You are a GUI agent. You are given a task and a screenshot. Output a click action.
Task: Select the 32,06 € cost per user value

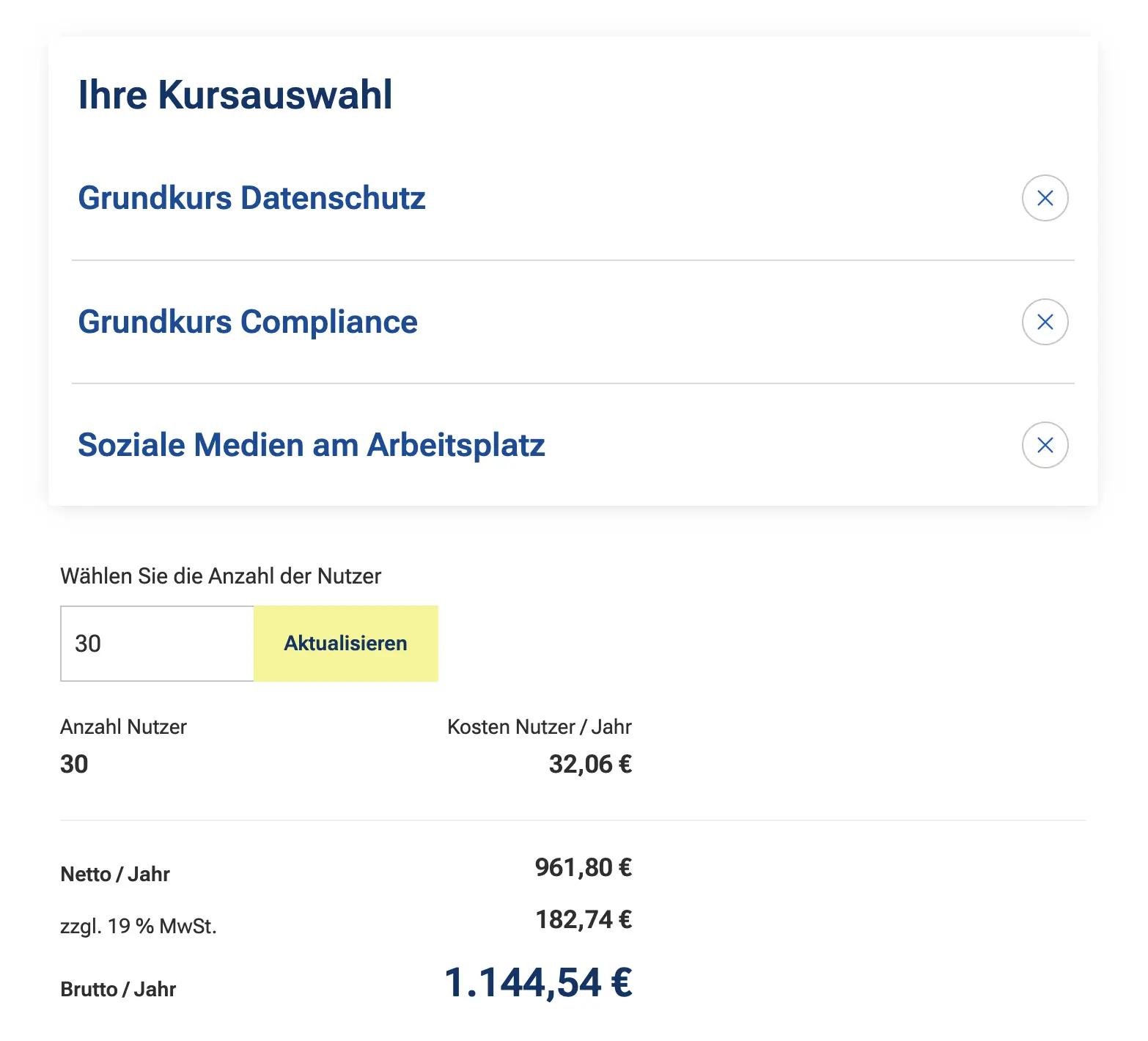[590, 764]
